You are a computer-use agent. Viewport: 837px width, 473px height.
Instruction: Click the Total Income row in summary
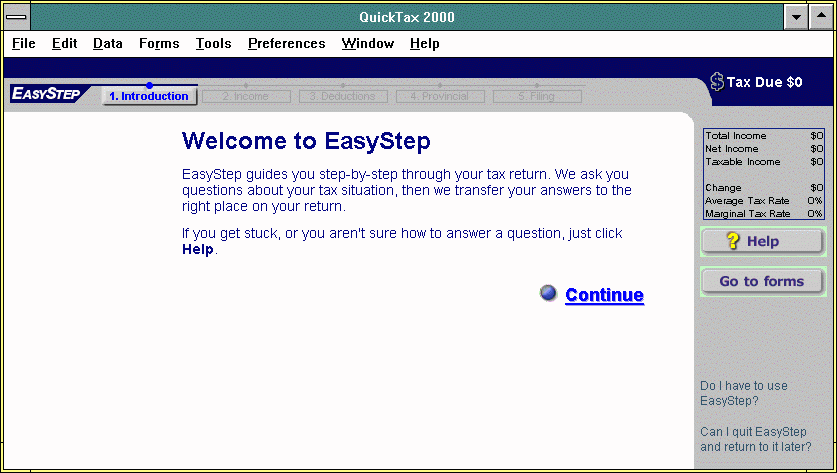pyautogui.click(x=764, y=136)
